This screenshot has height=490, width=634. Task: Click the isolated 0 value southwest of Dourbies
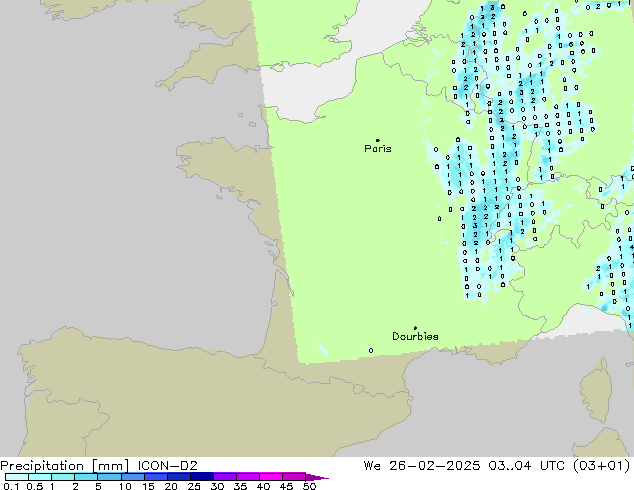[371, 351]
